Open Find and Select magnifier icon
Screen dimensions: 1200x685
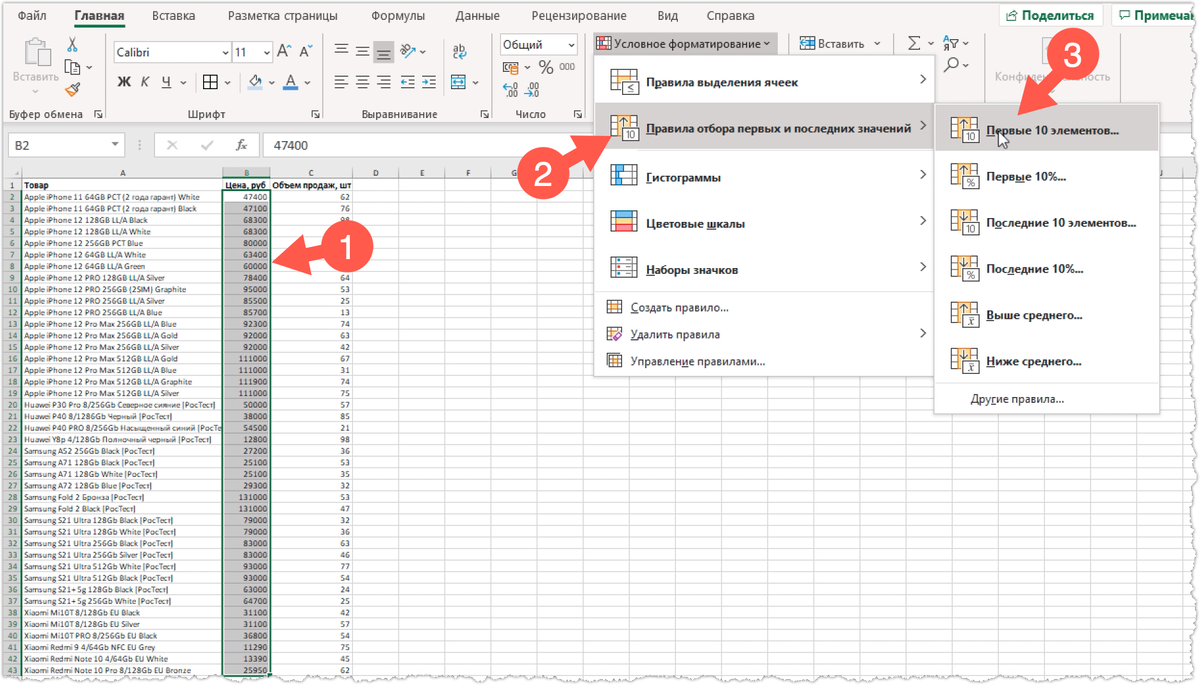(x=951, y=65)
